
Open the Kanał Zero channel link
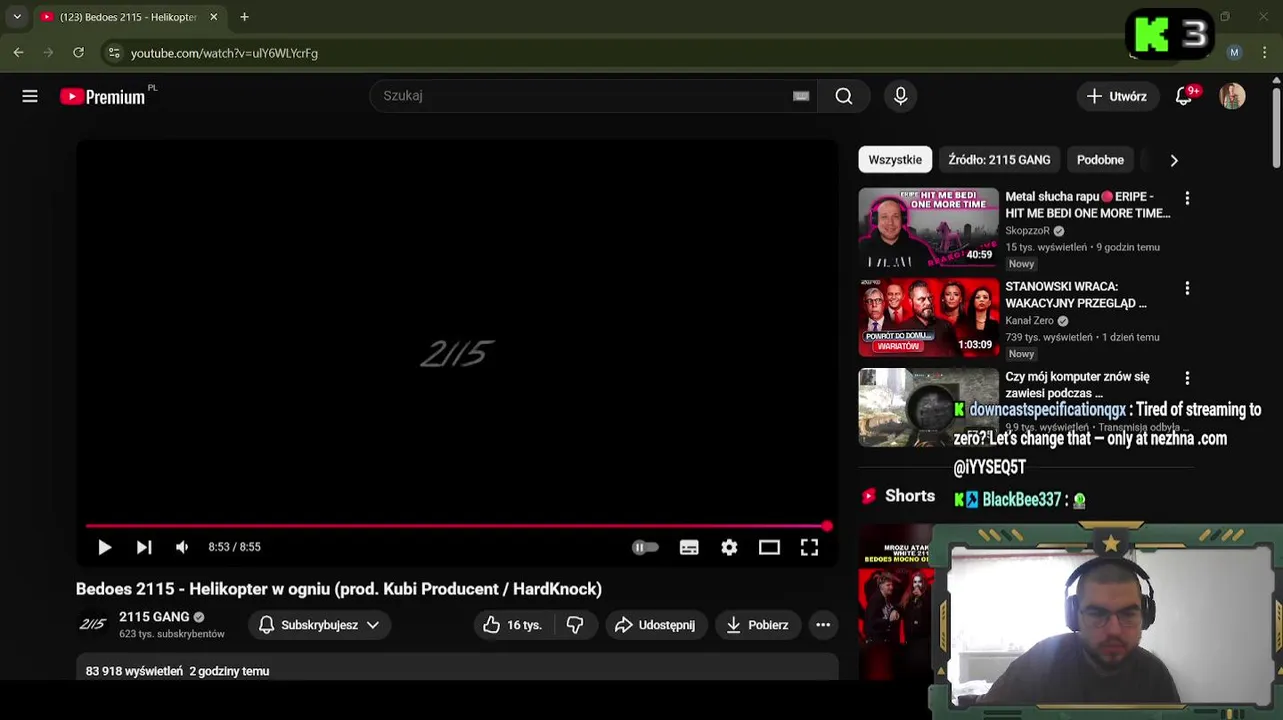pyautogui.click(x=1029, y=321)
